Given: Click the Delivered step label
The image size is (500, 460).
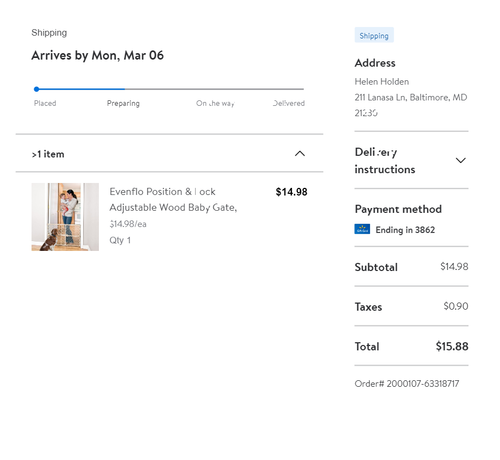Looking at the screenshot, I should [289, 103].
